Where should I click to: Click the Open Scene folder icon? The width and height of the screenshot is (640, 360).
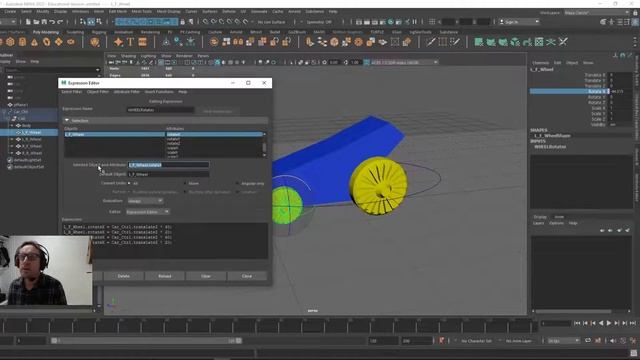click(36, 22)
